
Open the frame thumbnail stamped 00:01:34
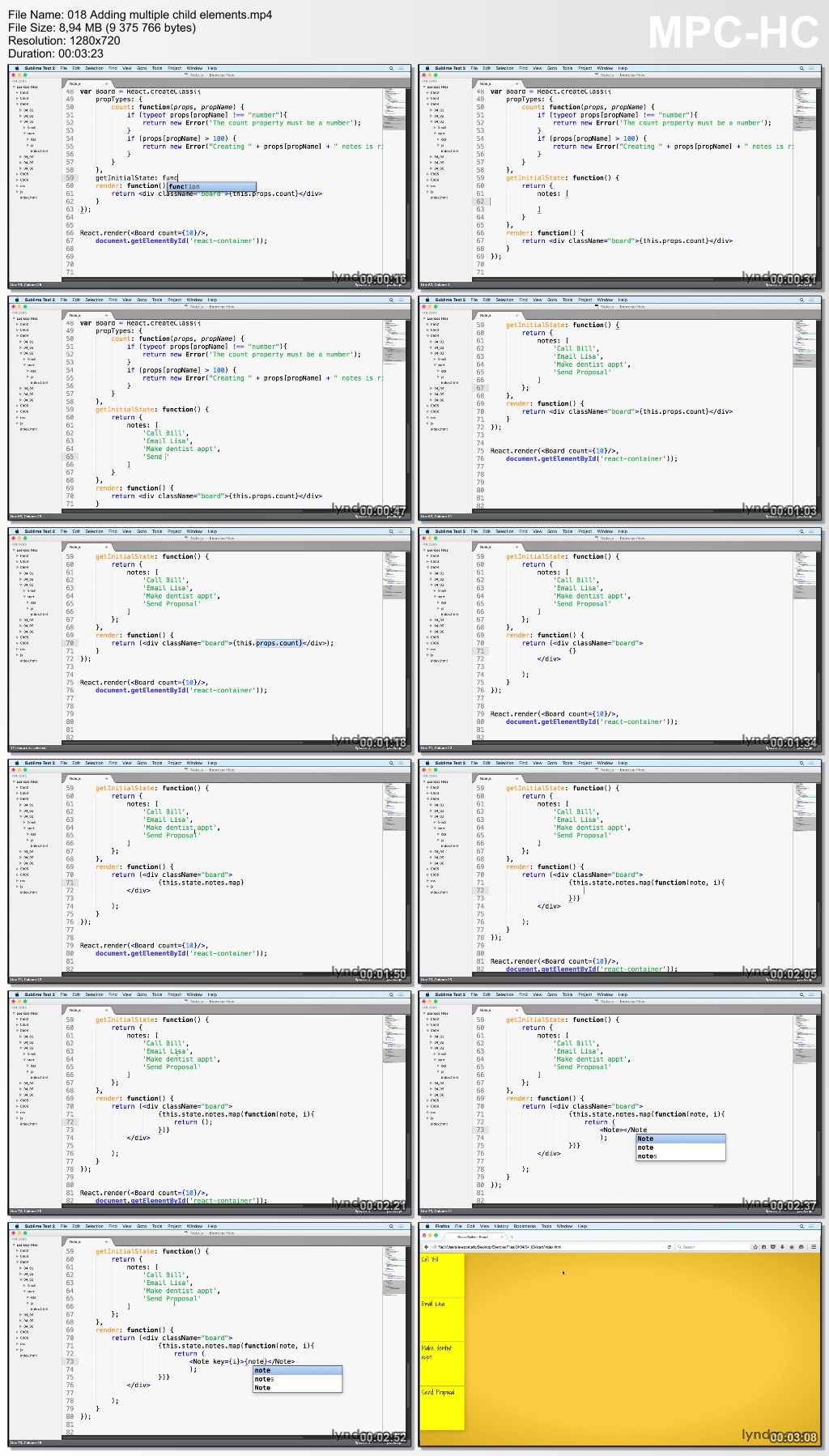coord(620,639)
